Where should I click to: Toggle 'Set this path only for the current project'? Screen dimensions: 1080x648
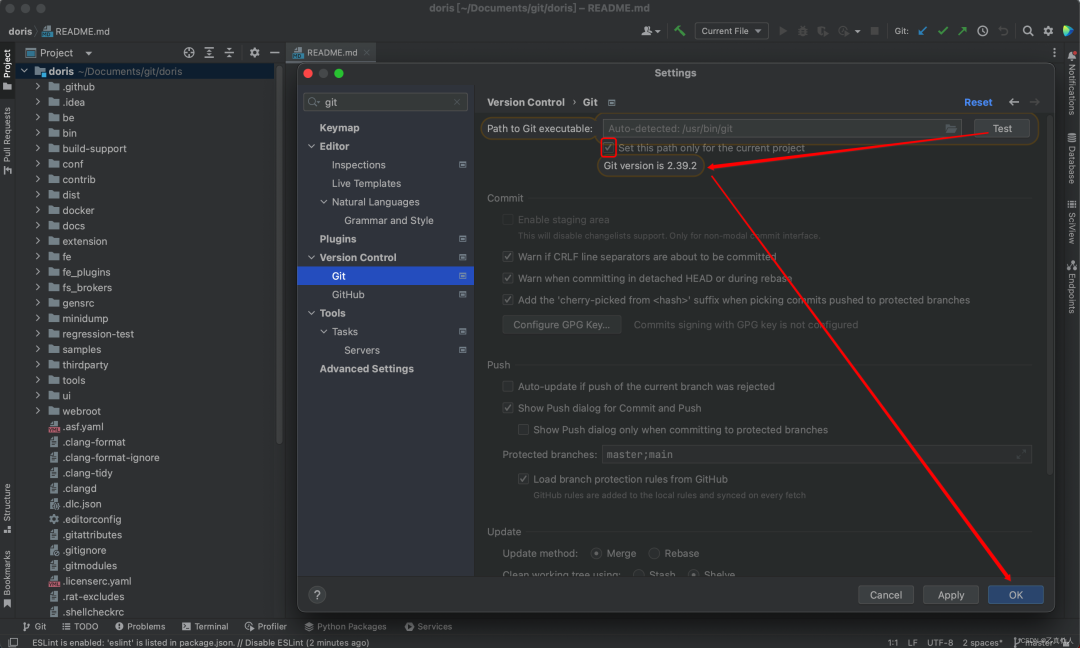[608, 147]
